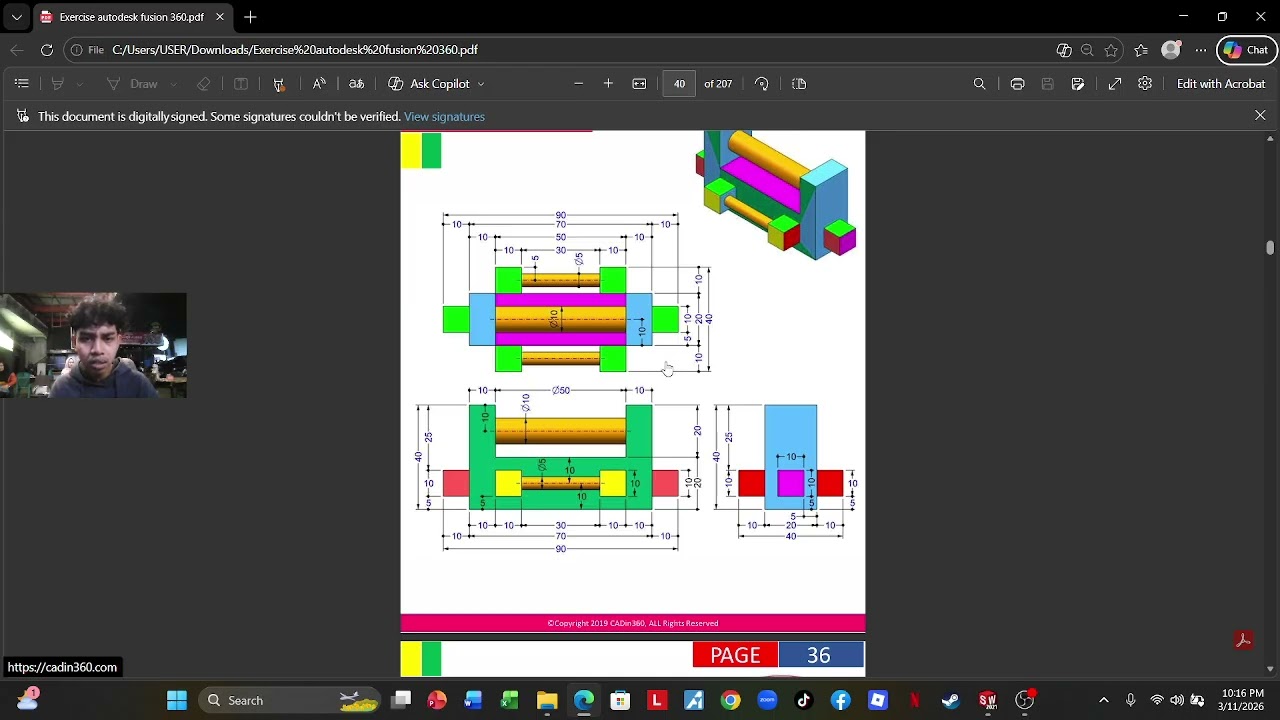Refresh the browser page
The width and height of the screenshot is (1280, 720).
tap(47, 50)
